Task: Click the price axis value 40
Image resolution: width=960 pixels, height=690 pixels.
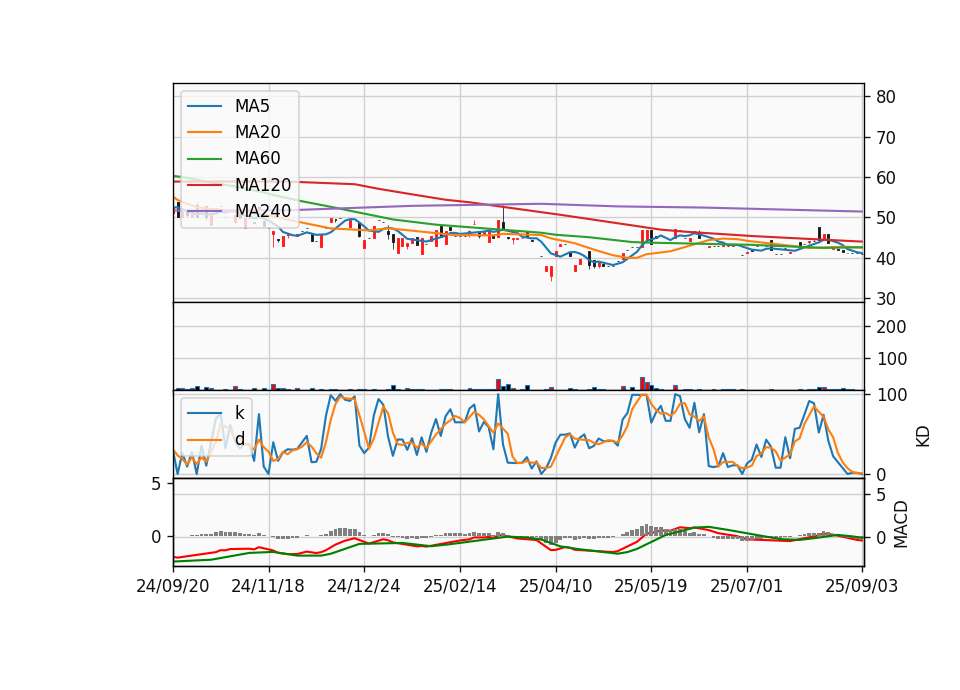Action: pos(885,259)
